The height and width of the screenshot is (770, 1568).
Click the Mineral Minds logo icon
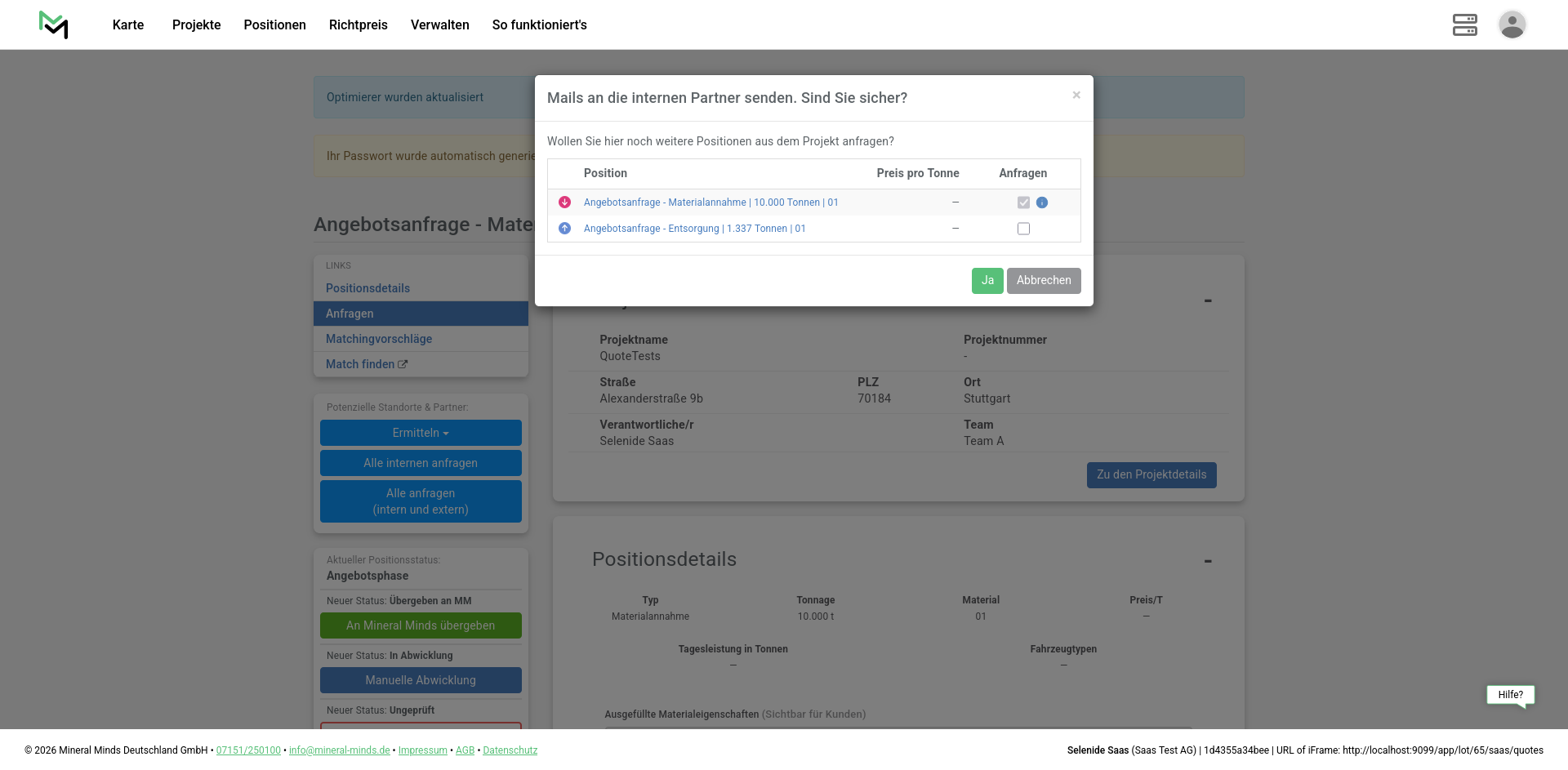(x=54, y=24)
